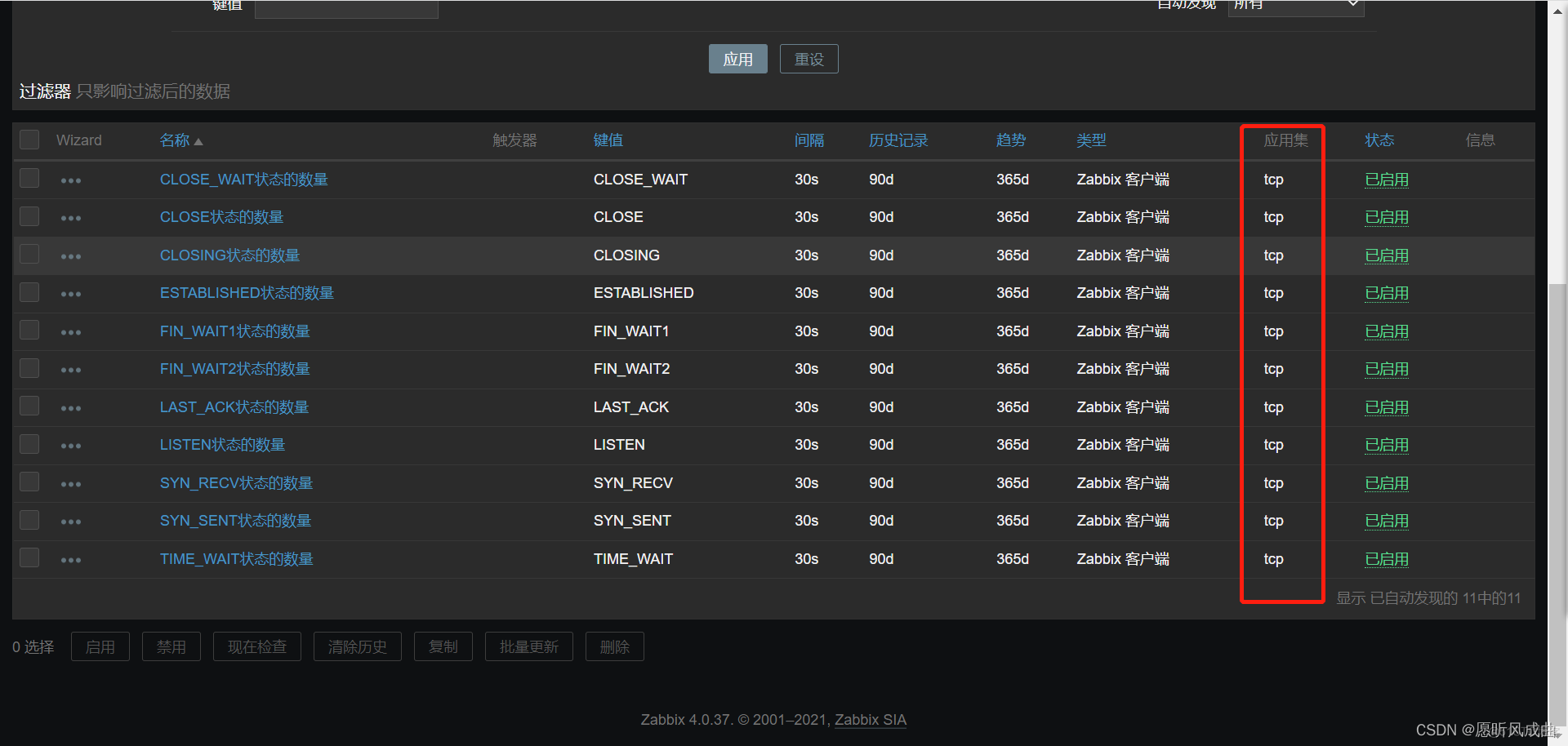Sort by 类型 column header
1568x746 pixels.
point(1091,140)
